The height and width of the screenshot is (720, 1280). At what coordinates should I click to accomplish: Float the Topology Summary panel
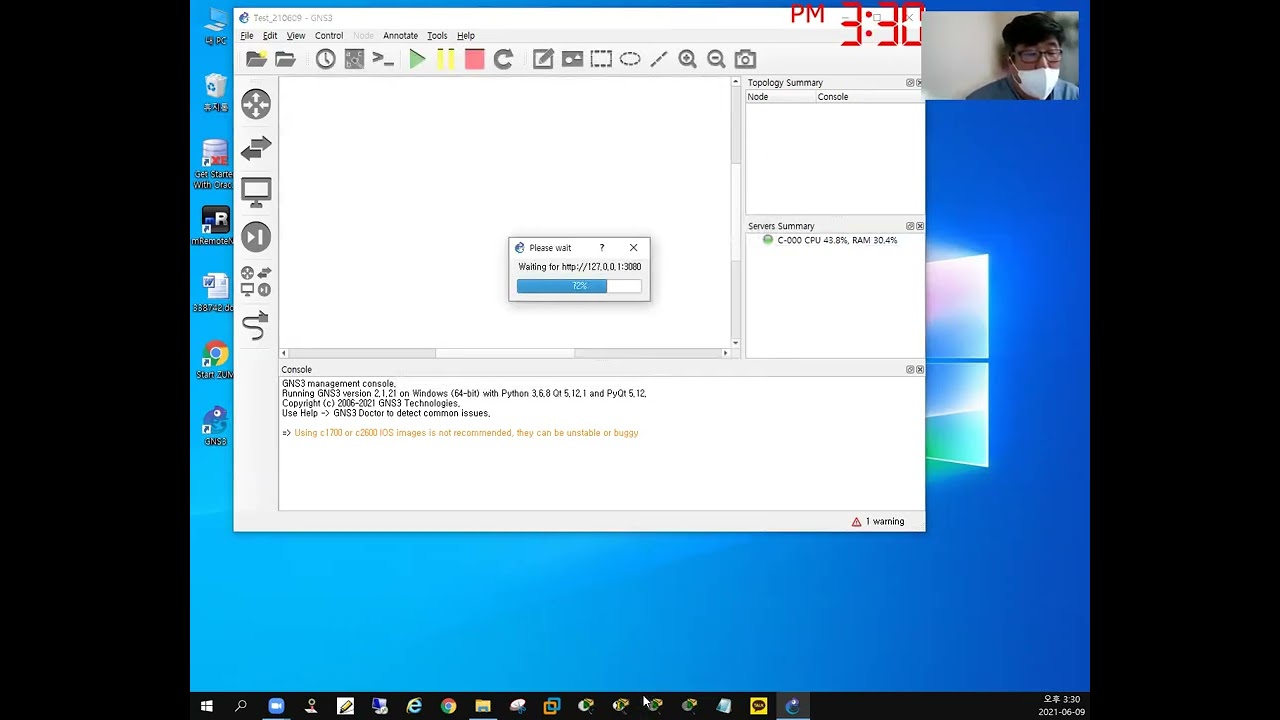point(910,83)
